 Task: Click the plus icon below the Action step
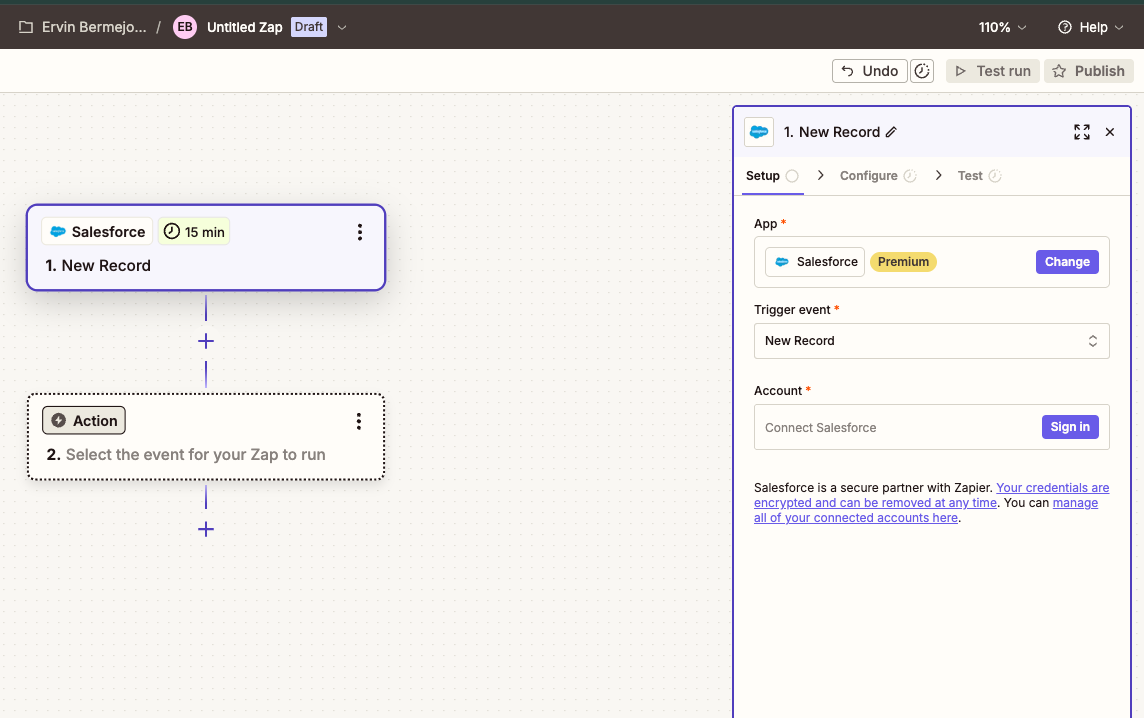[x=205, y=529]
